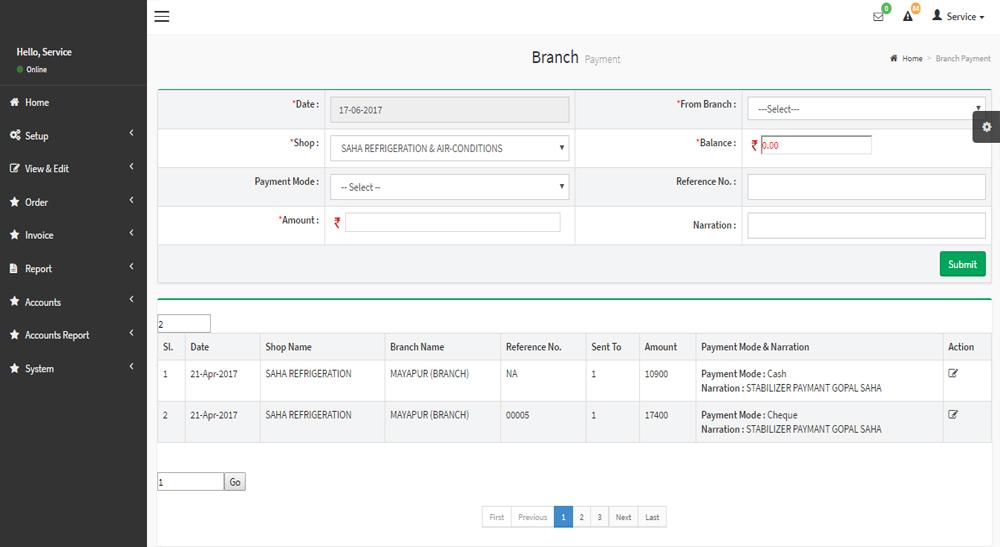The width and height of the screenshot is (1000, 547).
Task: Click reference number 00005 cell
Action: coord(517,415)
